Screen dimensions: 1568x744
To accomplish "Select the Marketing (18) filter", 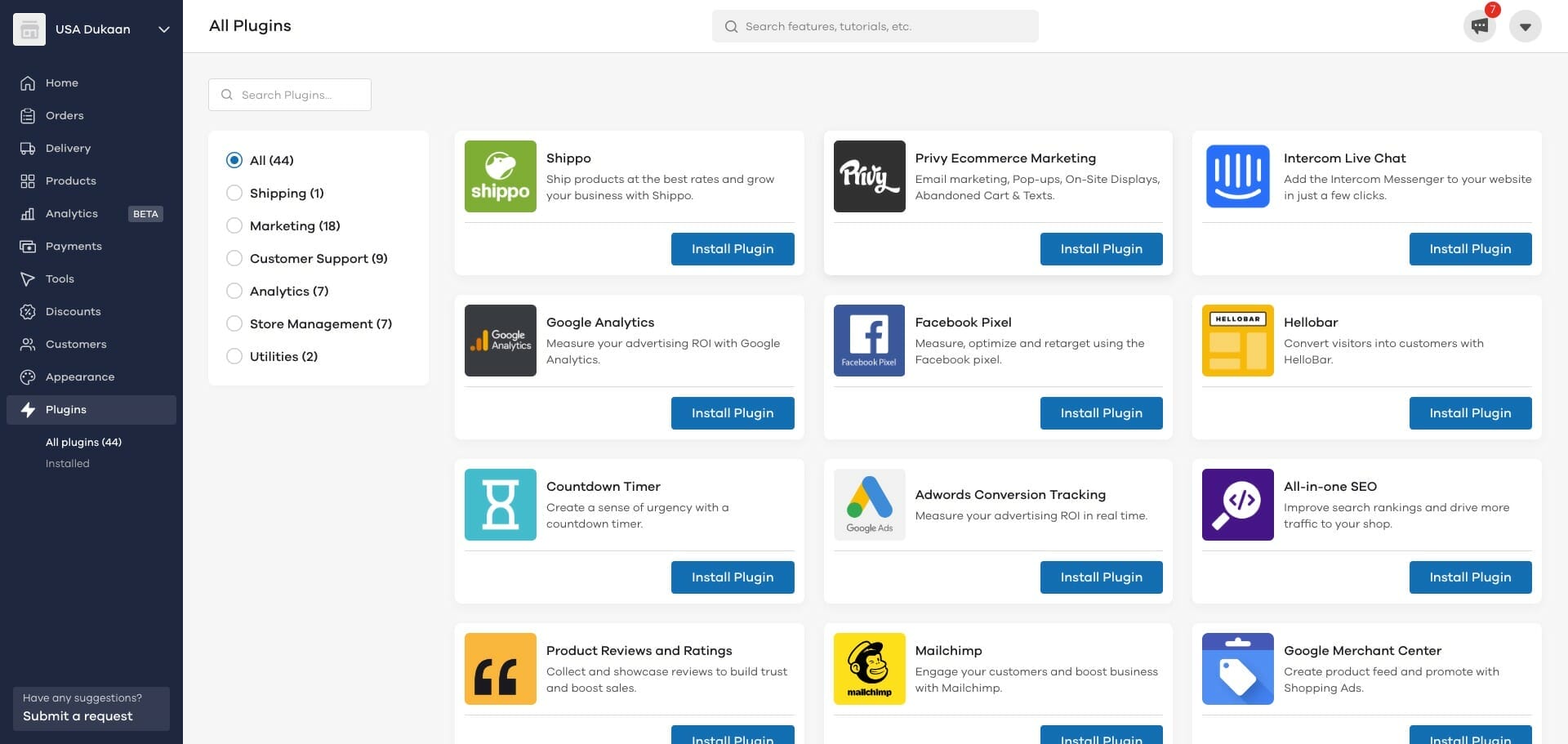I will (x=234, y=225).
